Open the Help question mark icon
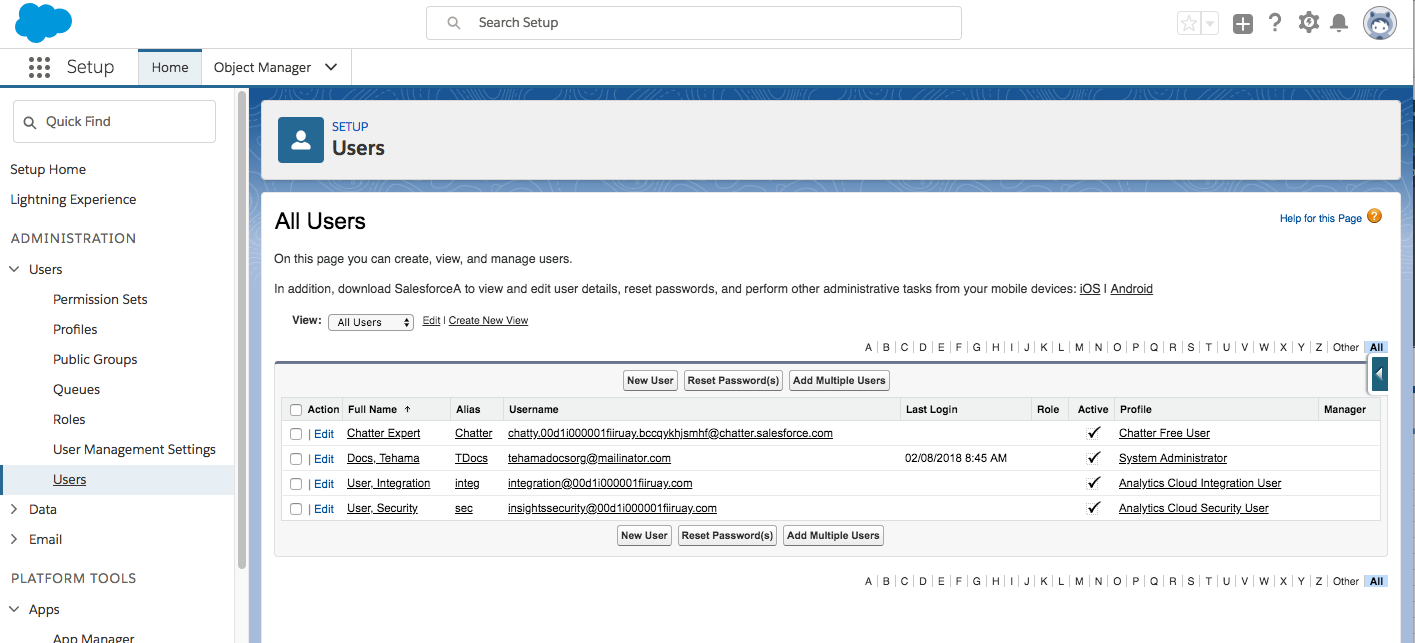The image size is (1415, 643). point(1275,23)
